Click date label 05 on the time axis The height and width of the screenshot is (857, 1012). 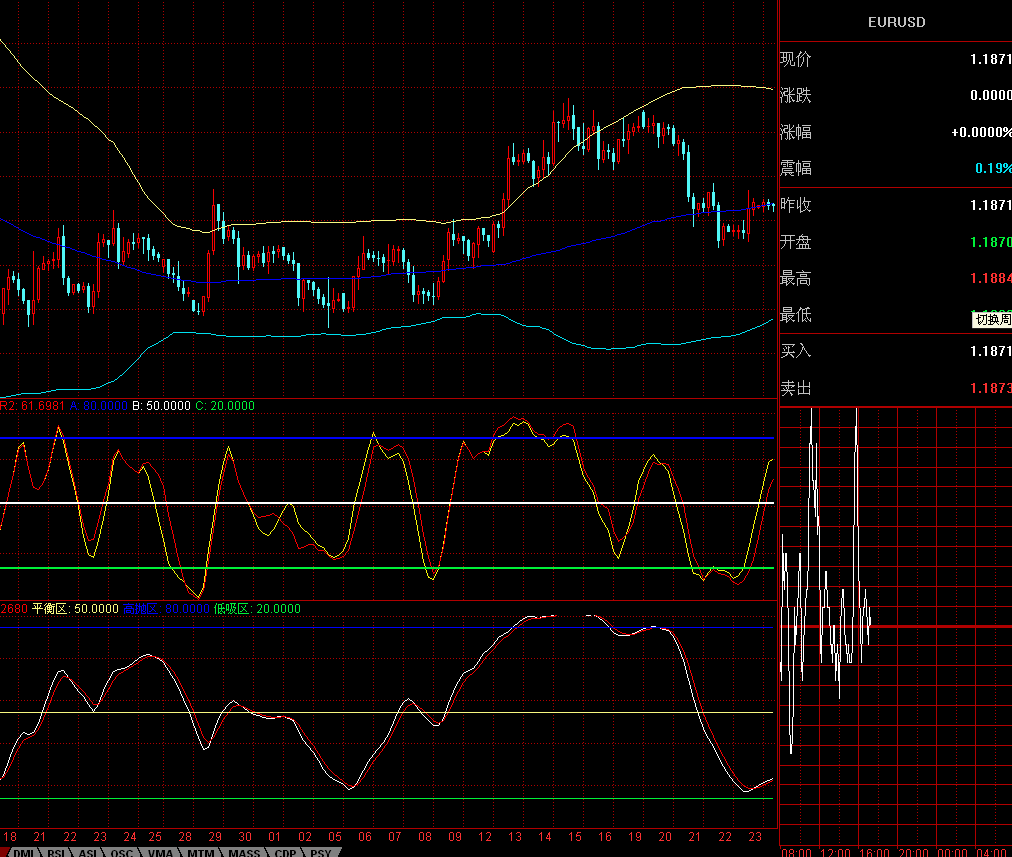[x=335, y=837]
